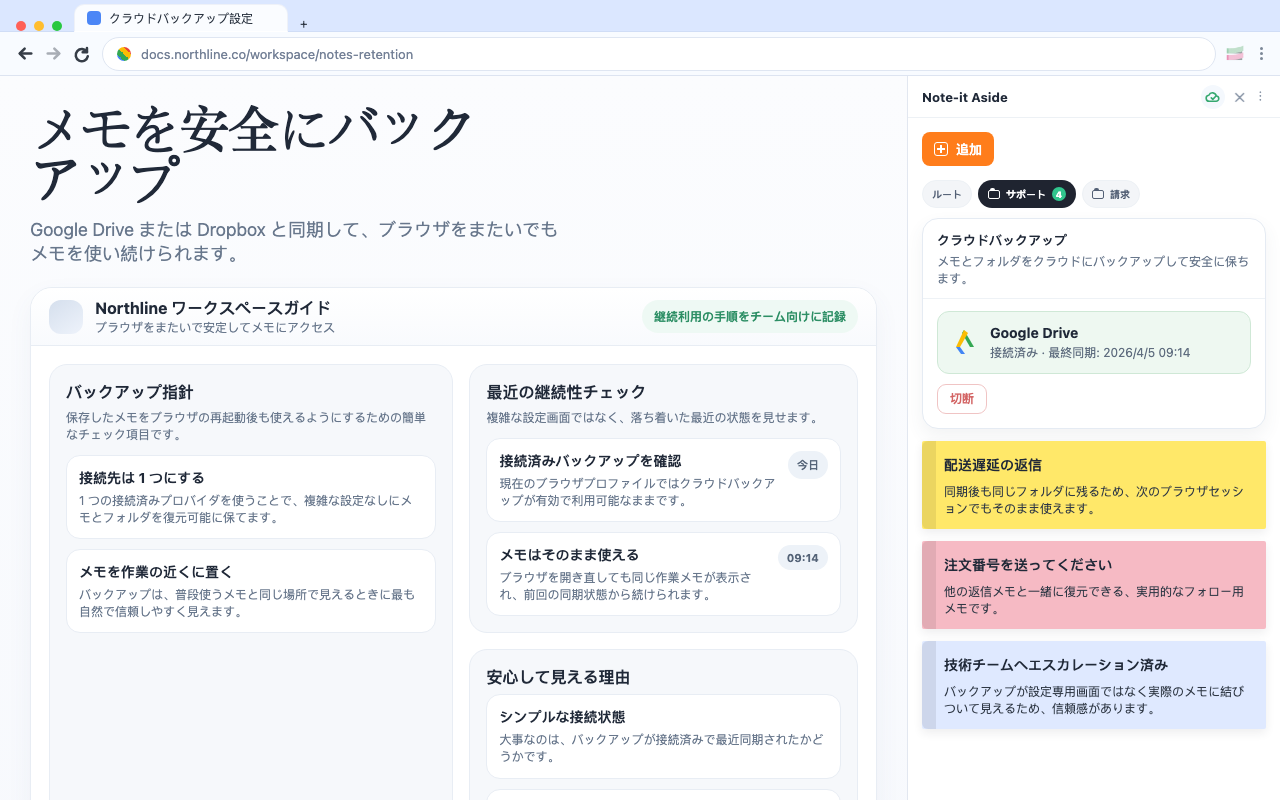This screenshot has height=800, width=1280.
Task: Click the extension icon right of the address bar
Action: 1234,53
